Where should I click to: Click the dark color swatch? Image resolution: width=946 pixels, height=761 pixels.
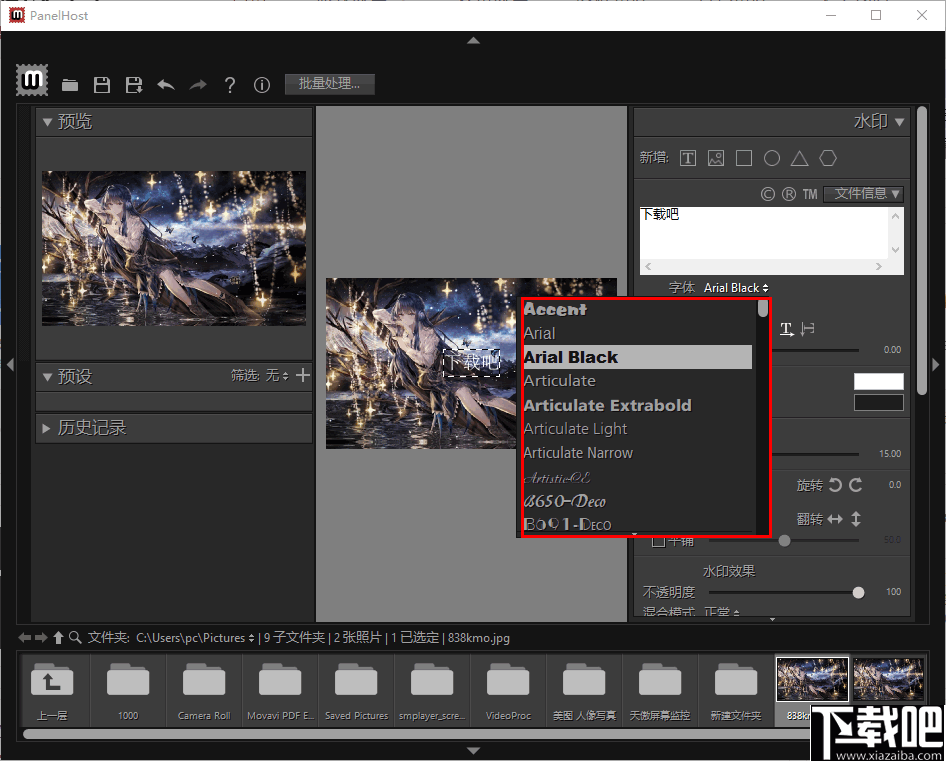[x=878, y=403]
